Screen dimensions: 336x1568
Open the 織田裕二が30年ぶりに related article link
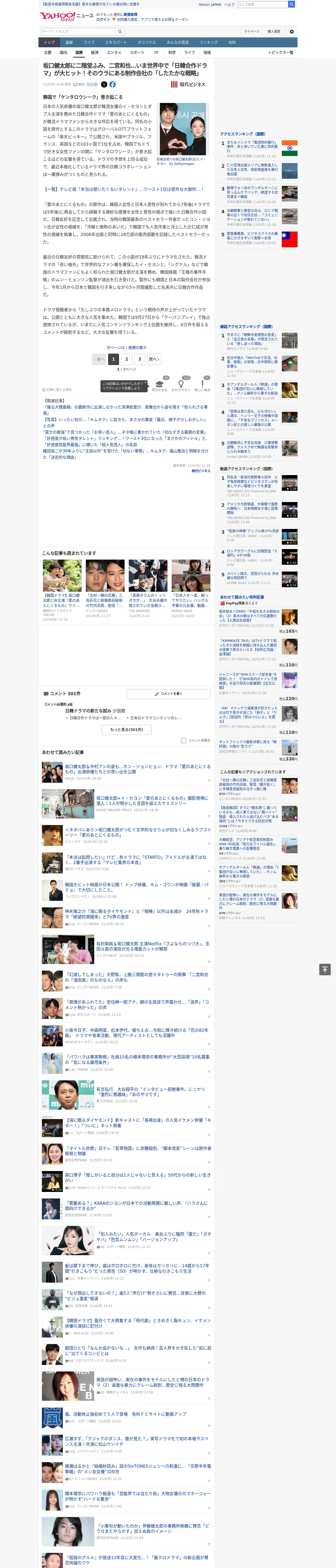(125, 454)
